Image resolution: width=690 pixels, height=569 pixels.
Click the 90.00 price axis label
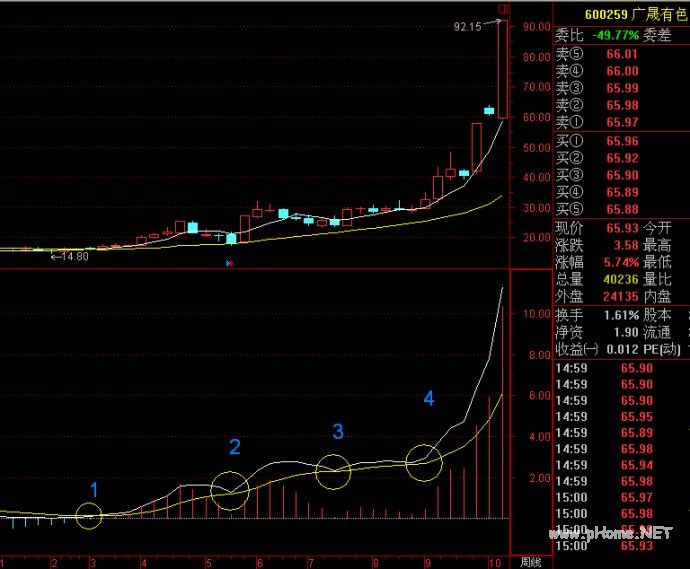pos(536,26)
